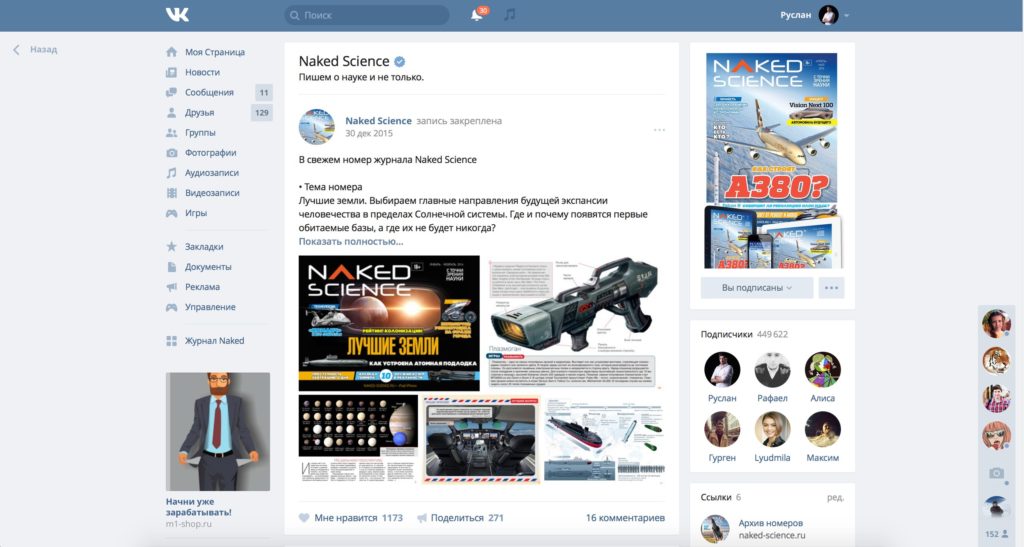Click the Реклама megaphone icon in sidebar
Image resolution: width=1024 pixels, height=547 pixels.
(171, 287)
